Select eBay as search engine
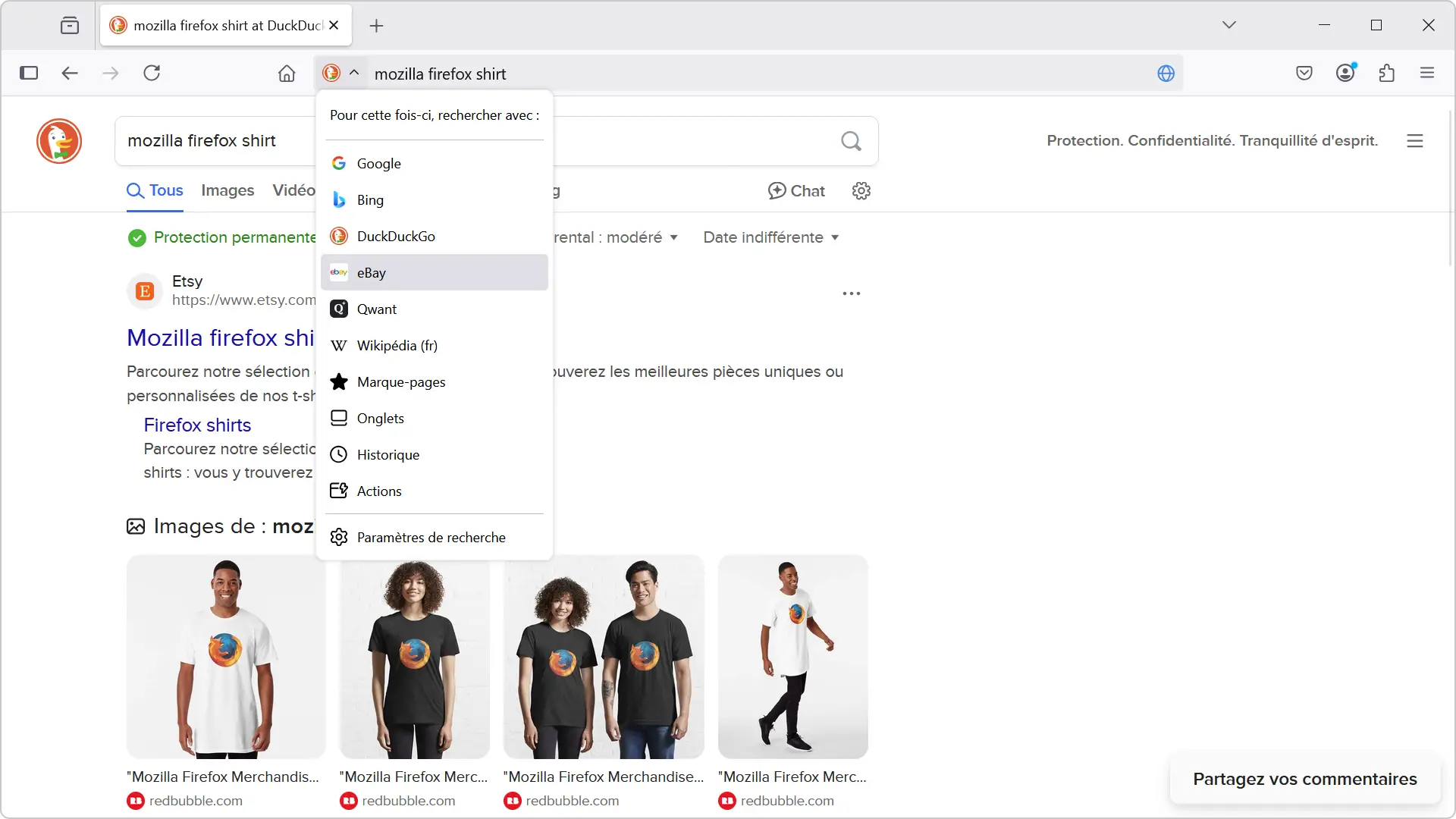The height and width of the screenshot is (819, 1456). tap(435, 272)
